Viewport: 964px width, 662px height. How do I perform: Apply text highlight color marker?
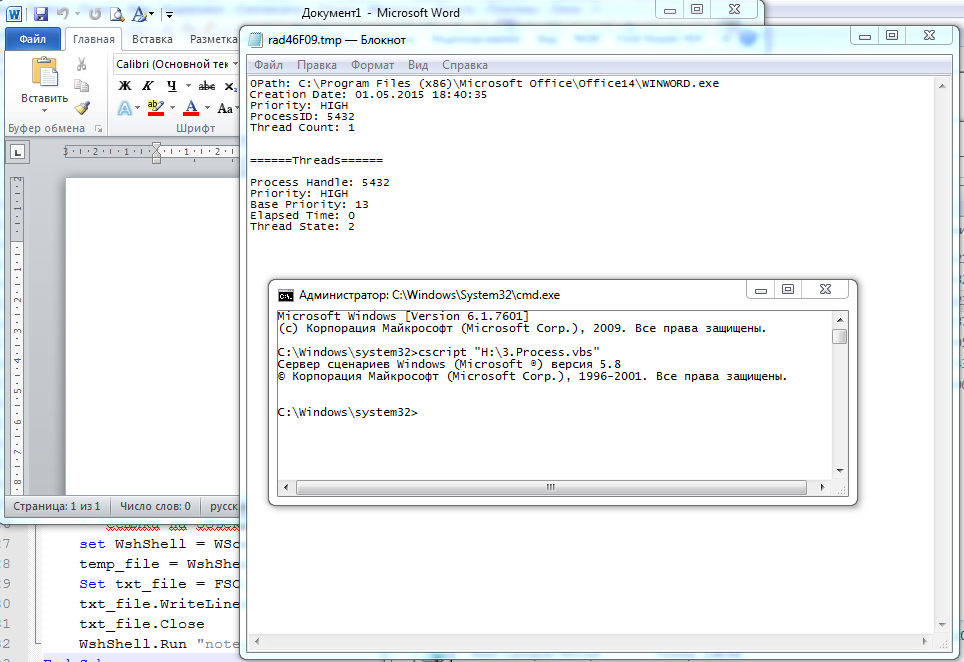pos(156,108)
